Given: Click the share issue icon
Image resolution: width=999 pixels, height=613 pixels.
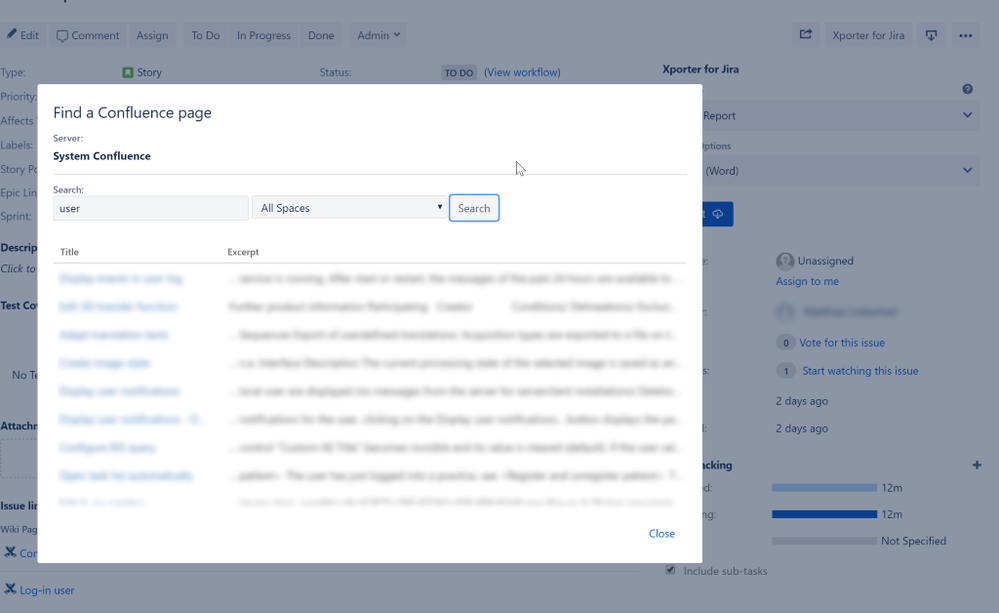Looking at the screenshot, I should [x=806, y=35].
